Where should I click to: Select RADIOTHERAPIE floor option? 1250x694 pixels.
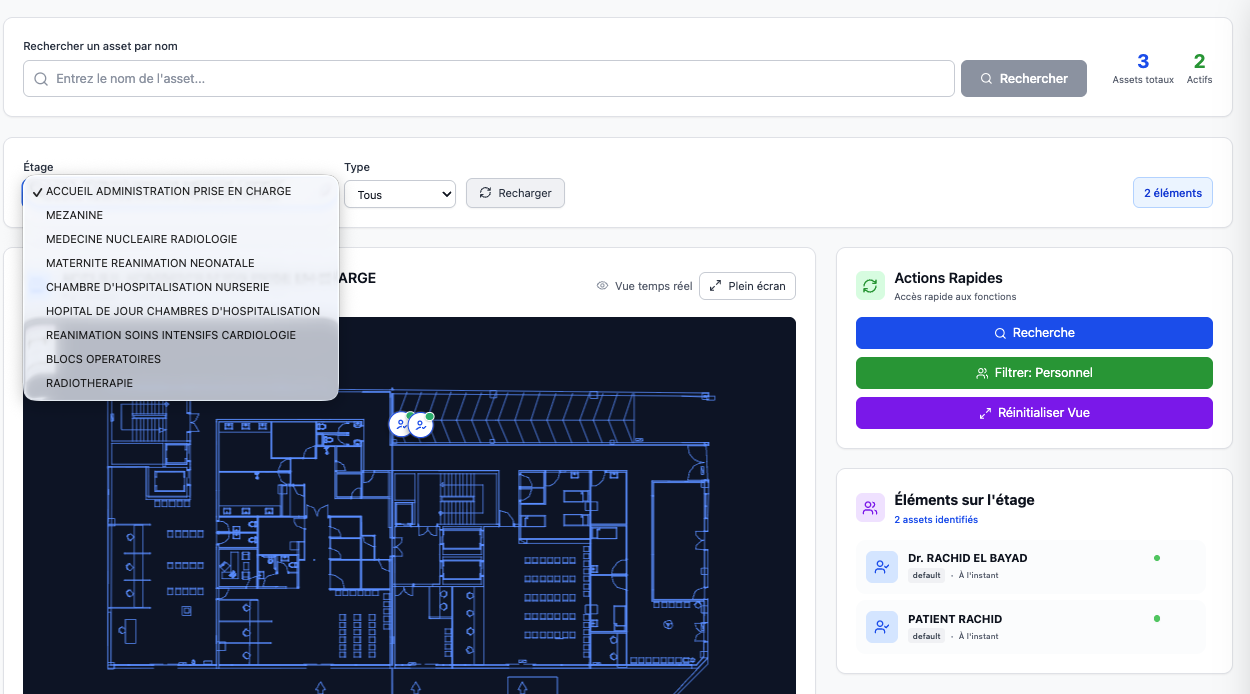(x=89, y=383)
